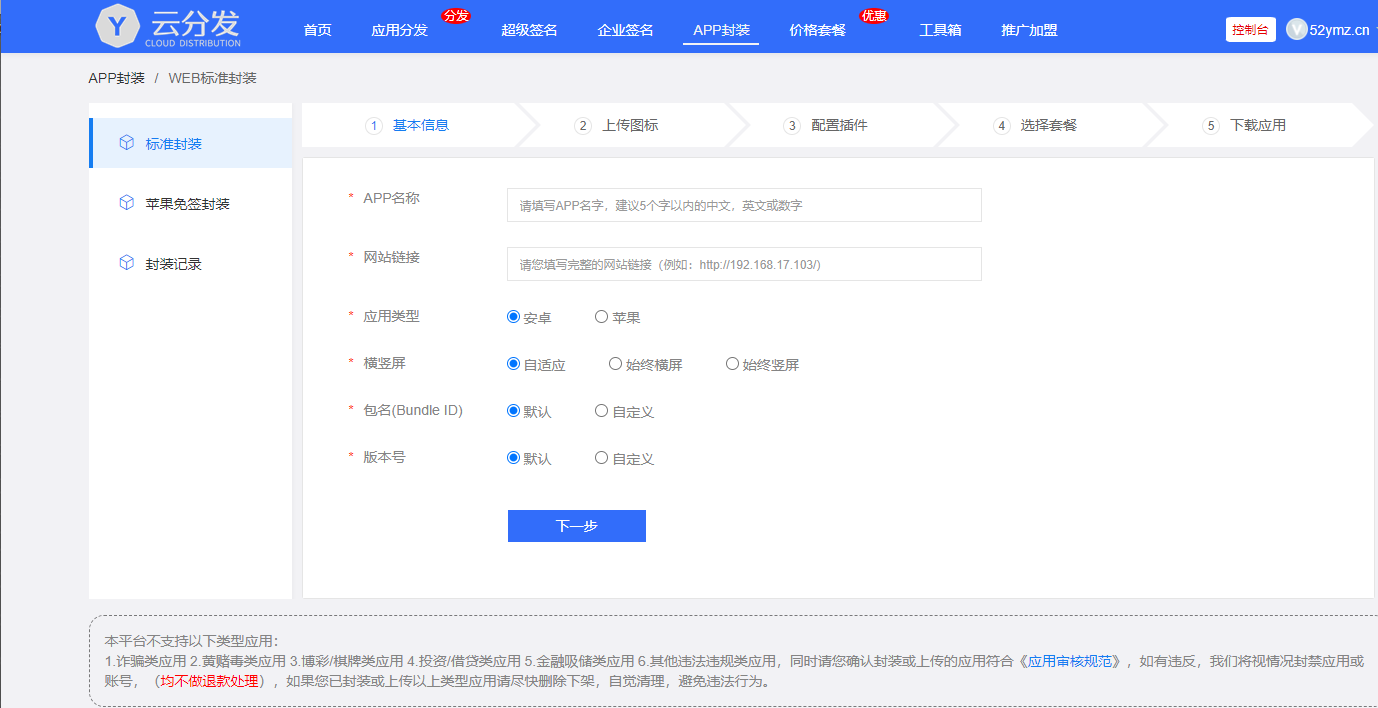
Task: Open the 首页 nav item
Action: click(317, 30)
